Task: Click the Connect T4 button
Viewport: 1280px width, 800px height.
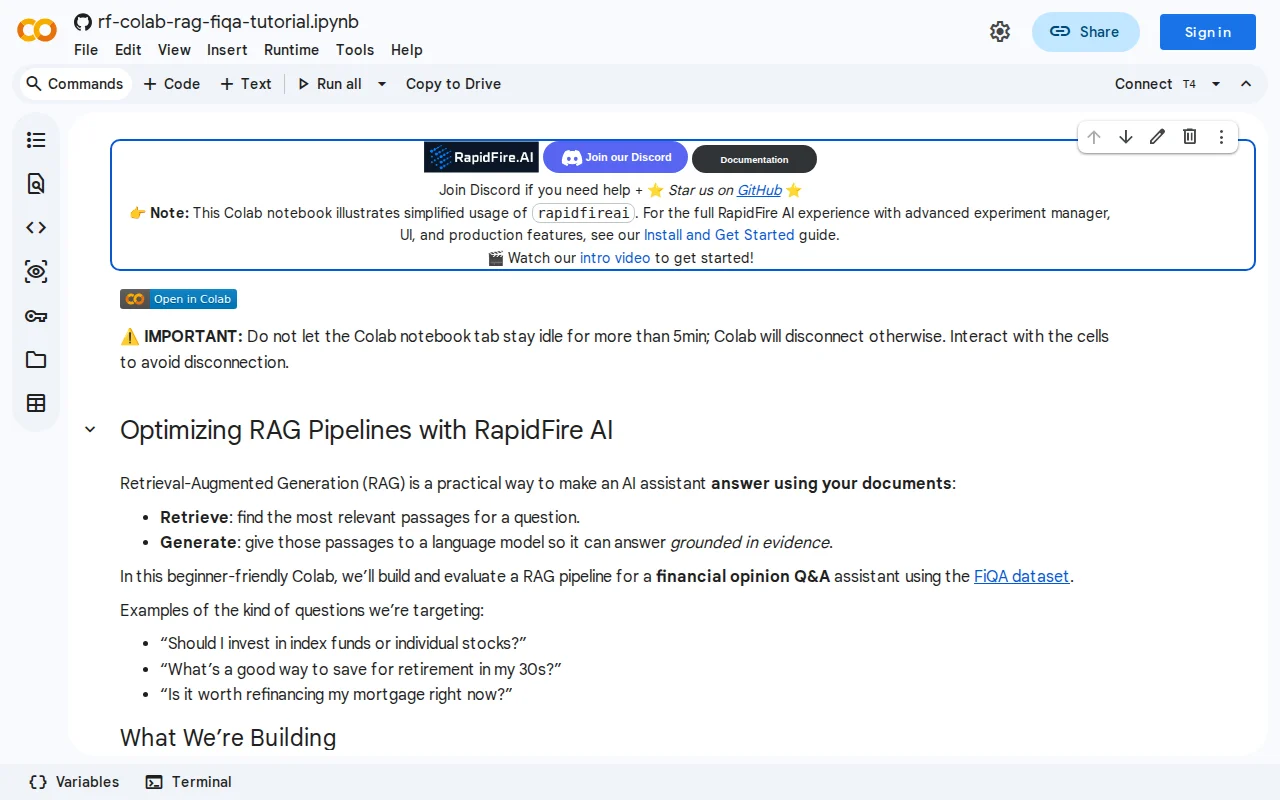Action: 1155,84
